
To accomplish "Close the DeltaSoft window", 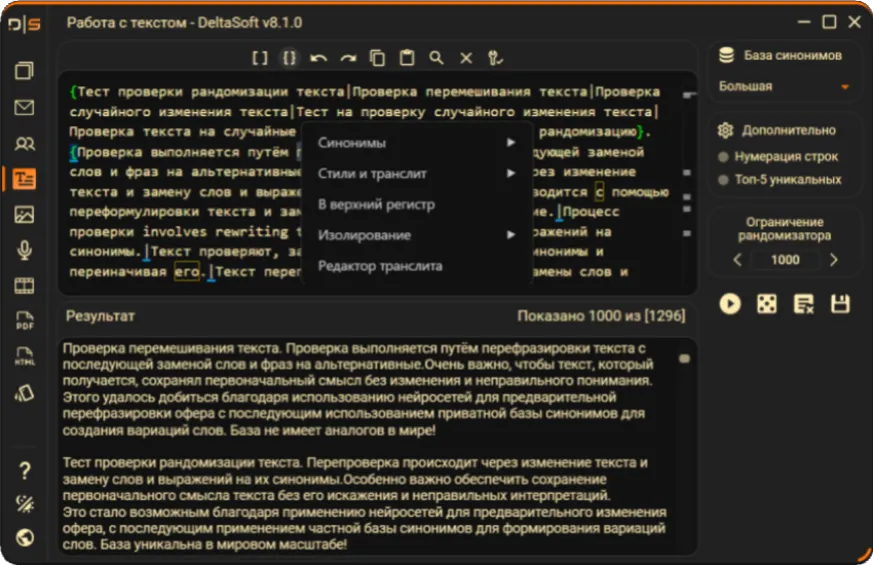I will click(x=855, y=22).
